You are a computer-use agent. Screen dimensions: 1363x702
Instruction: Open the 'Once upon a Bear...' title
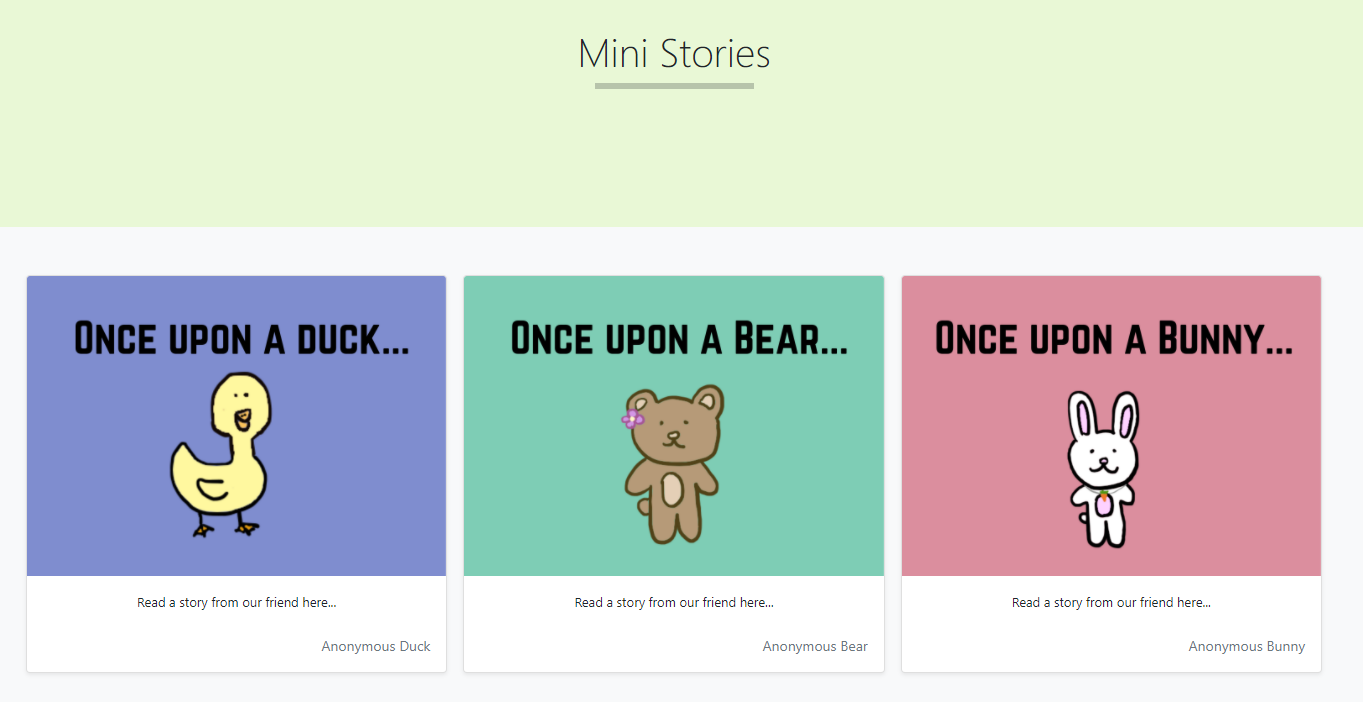[679, 338]
